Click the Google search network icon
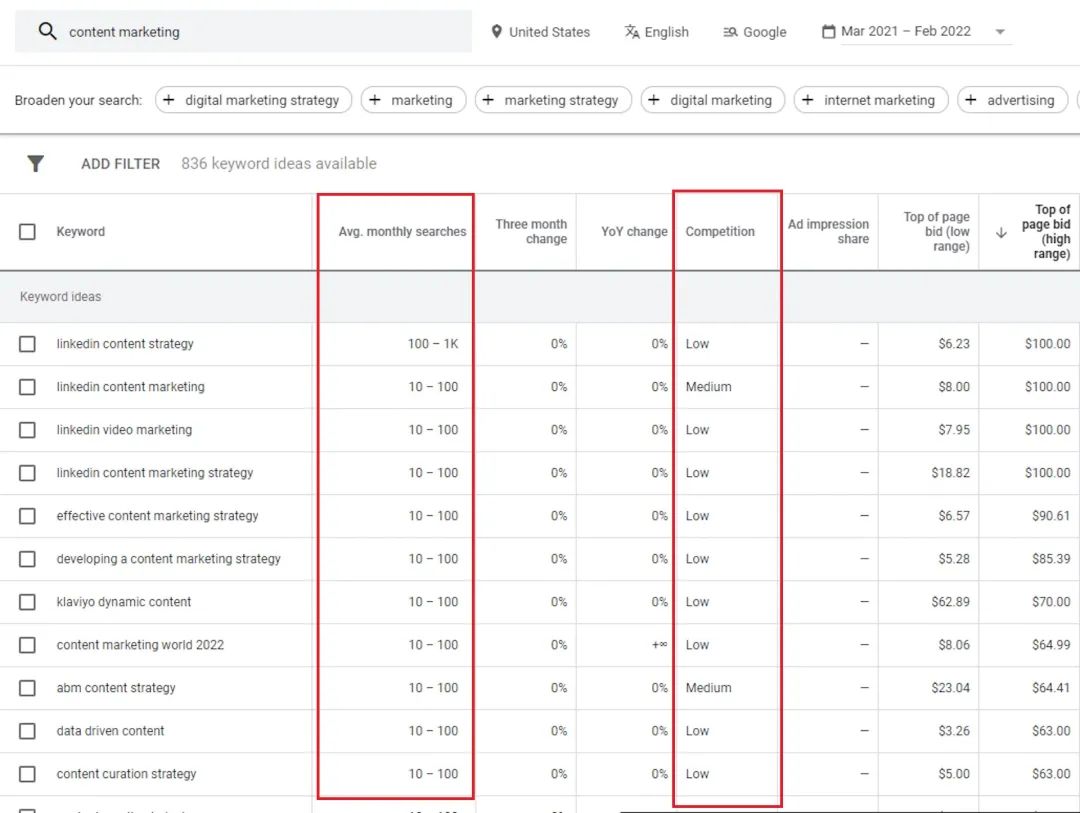 pyautogui.click(x=730, y=32)
